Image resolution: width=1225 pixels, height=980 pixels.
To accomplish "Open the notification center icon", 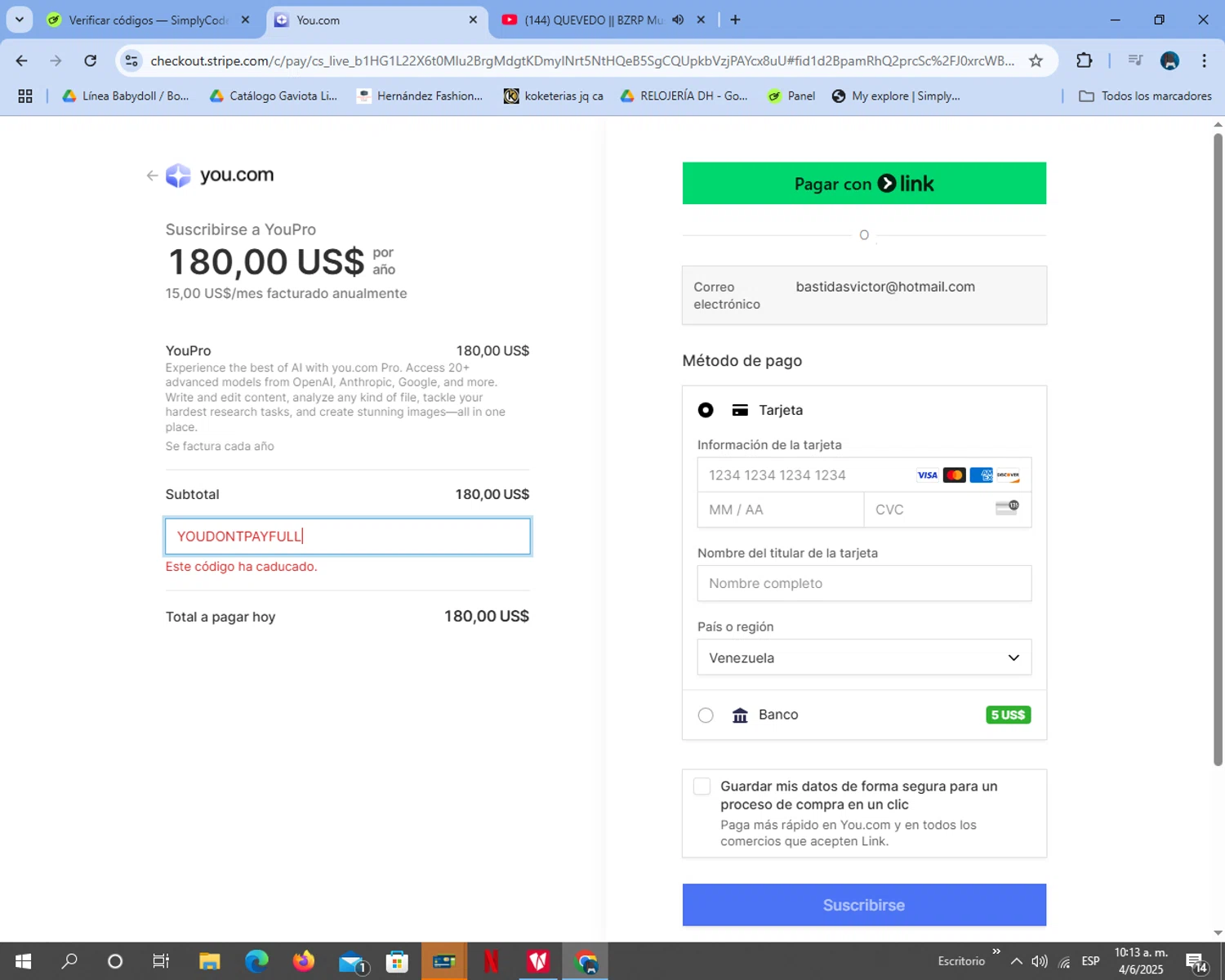I will coord(1196,962).
